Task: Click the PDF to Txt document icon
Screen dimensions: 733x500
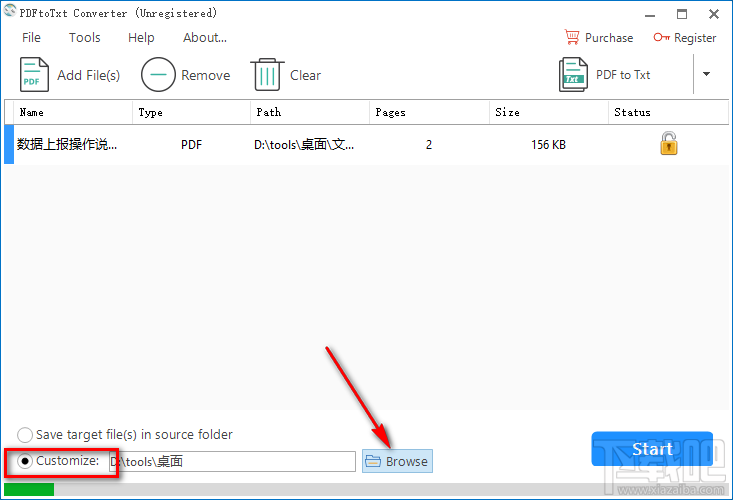Action: pos(573,74)
